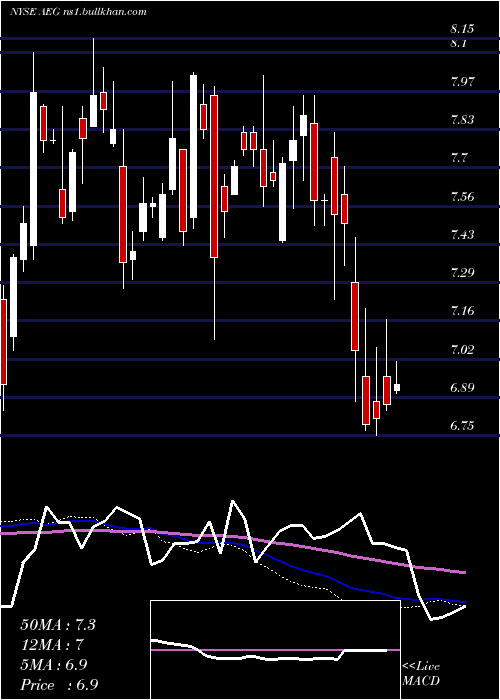This screenshot has width=500, height=700.
Task: Click the 5MA : 6.9 readout
Action: [53, 665]
